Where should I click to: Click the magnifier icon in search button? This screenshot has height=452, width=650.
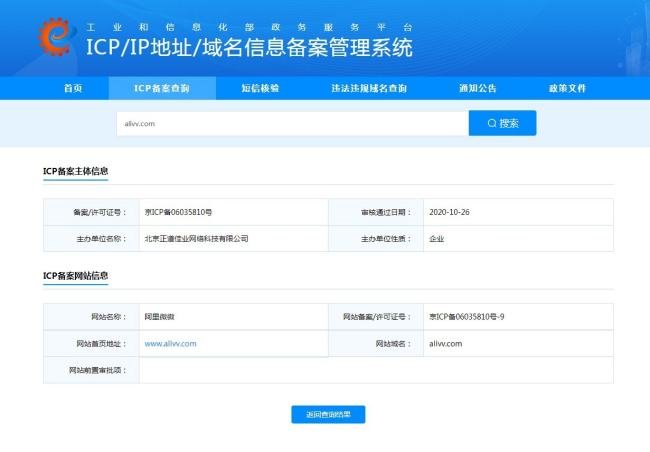tap(492, 123)
